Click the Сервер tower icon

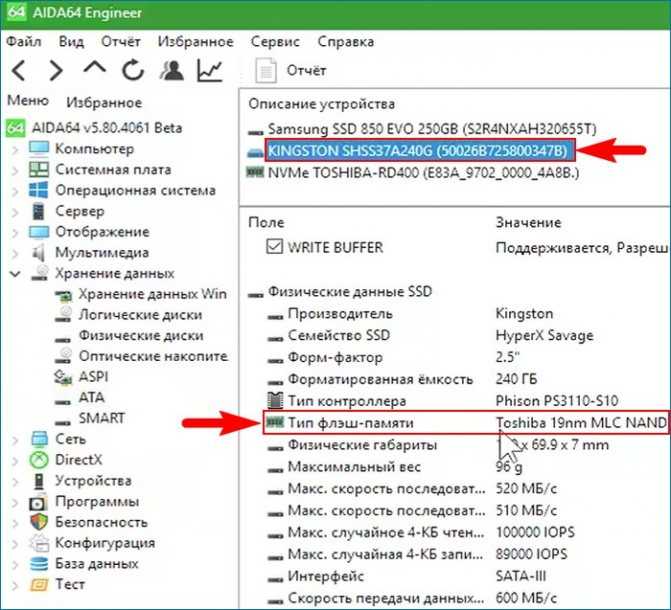[x=39, y=211]
